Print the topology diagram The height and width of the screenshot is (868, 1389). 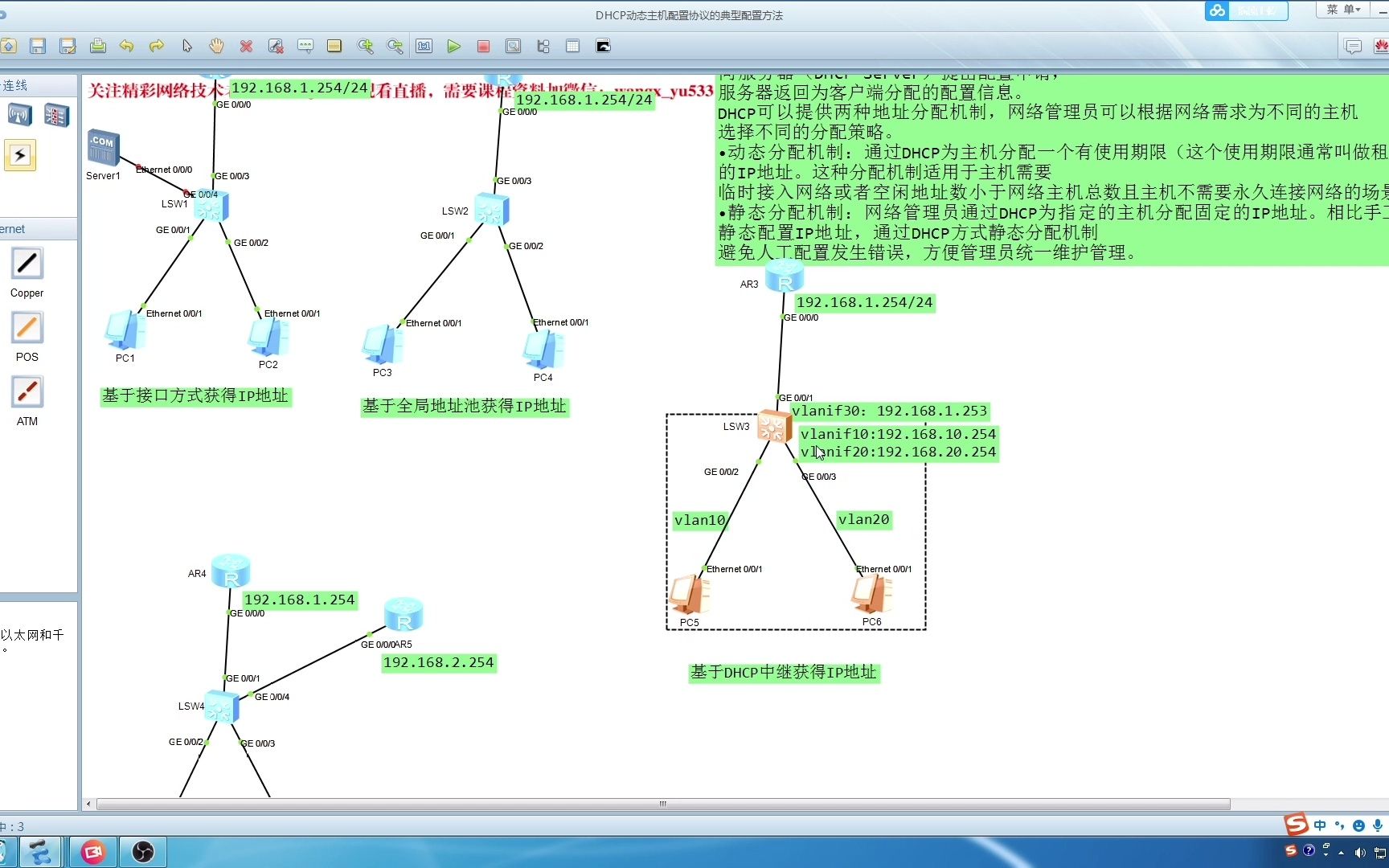point(97,46)
